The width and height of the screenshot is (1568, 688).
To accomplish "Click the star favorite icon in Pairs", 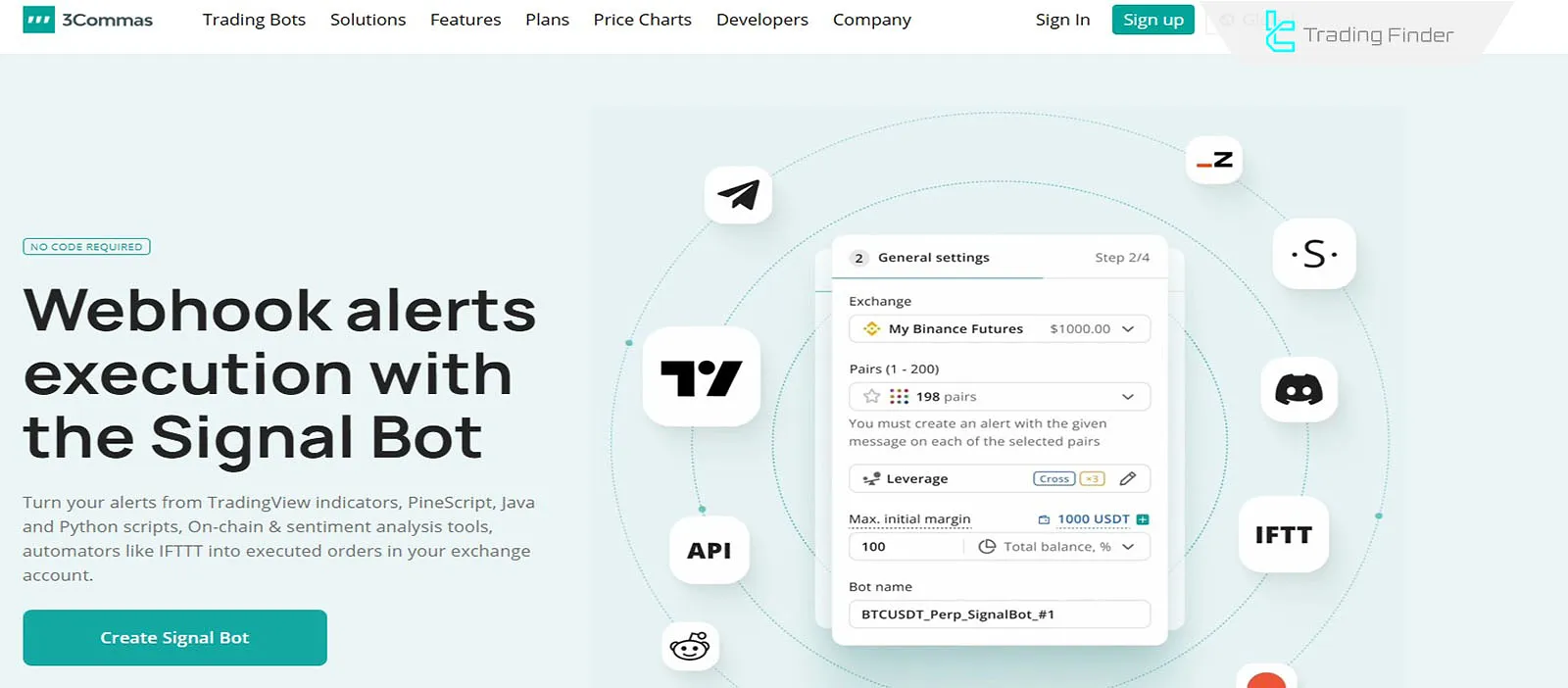I will [x=871, y=397].
